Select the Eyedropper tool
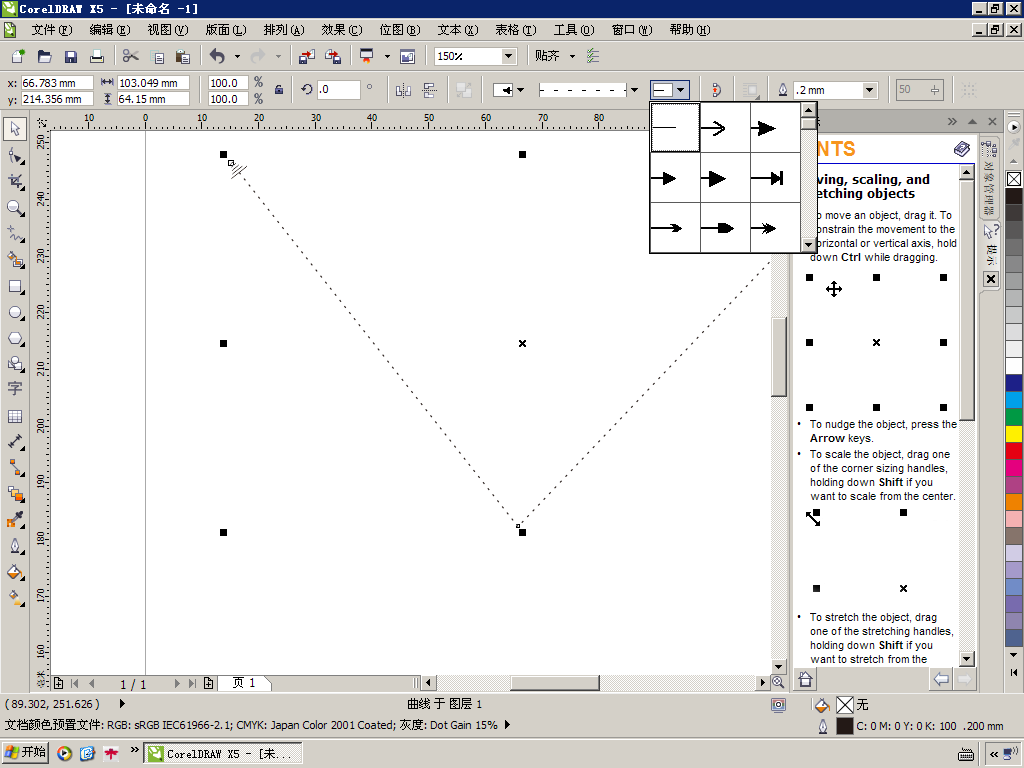This screenshot has height=768, width=1024. tap(15, 520)
